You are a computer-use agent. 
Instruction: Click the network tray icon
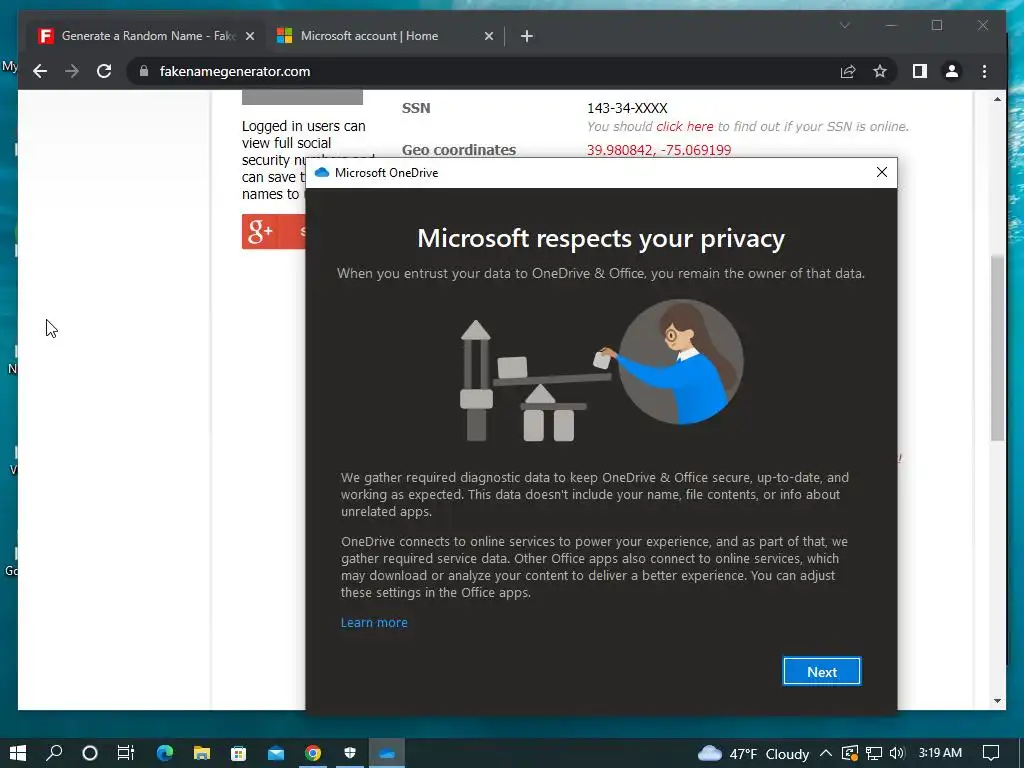pyautogui.click(x=874, y=753)
